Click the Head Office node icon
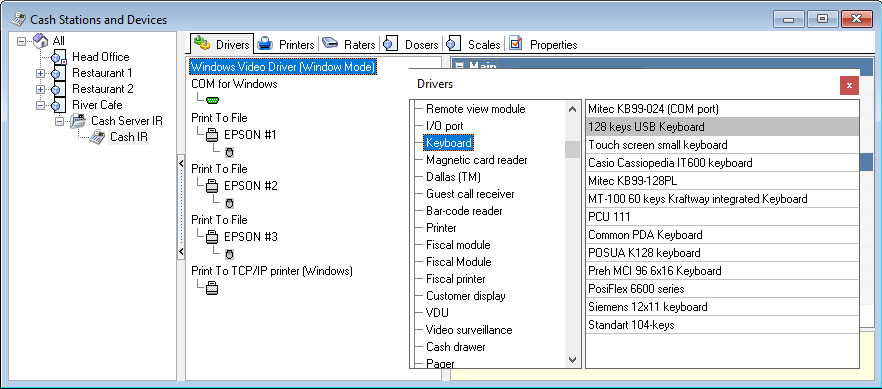 (x=59, y=57)
